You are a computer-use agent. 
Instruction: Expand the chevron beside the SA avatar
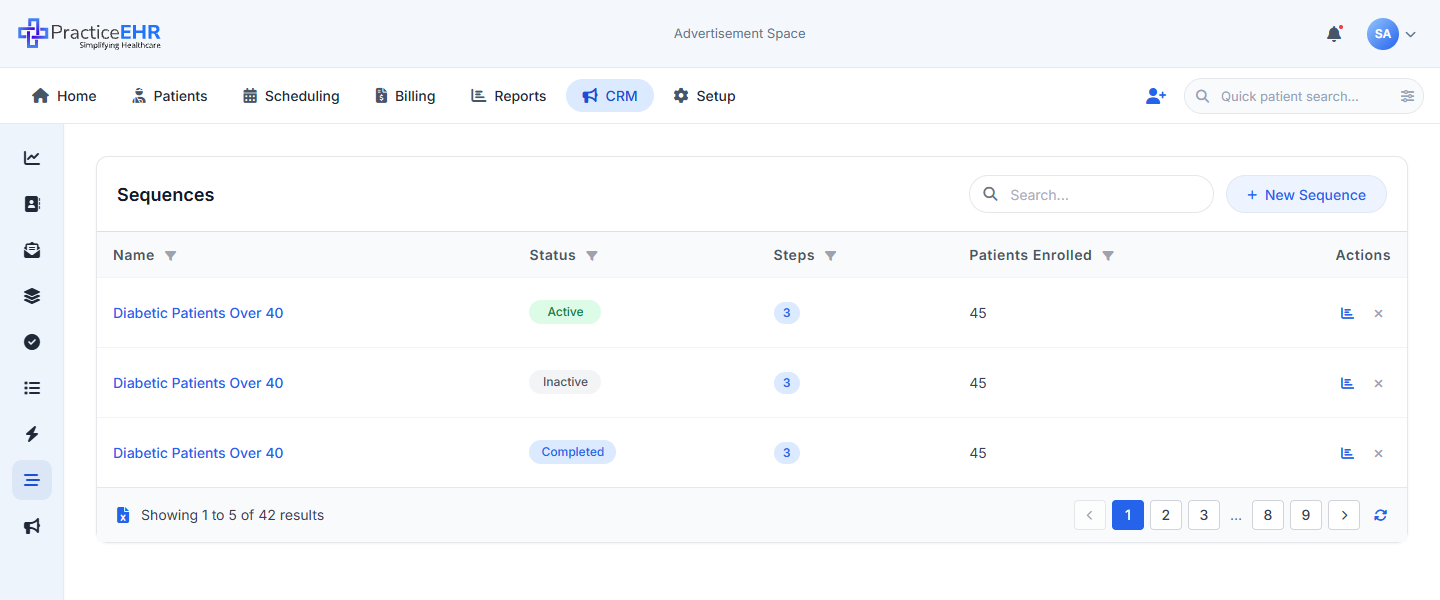(x=1411, y=34)
